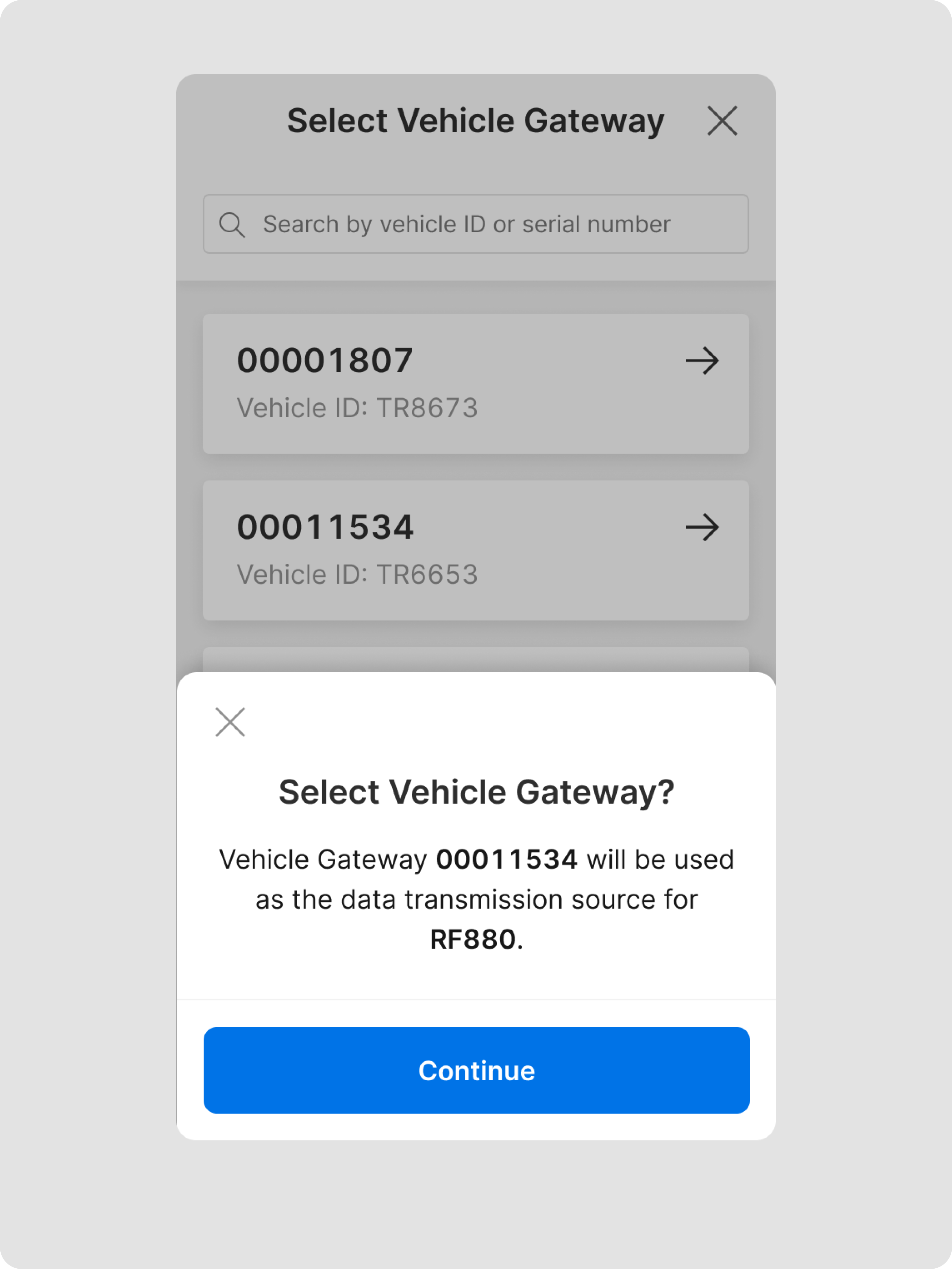This screenshot has height=1269, width=952.
Task: Click the Vehicle ID: TR8673 label
Action: [x=357, y=408]
